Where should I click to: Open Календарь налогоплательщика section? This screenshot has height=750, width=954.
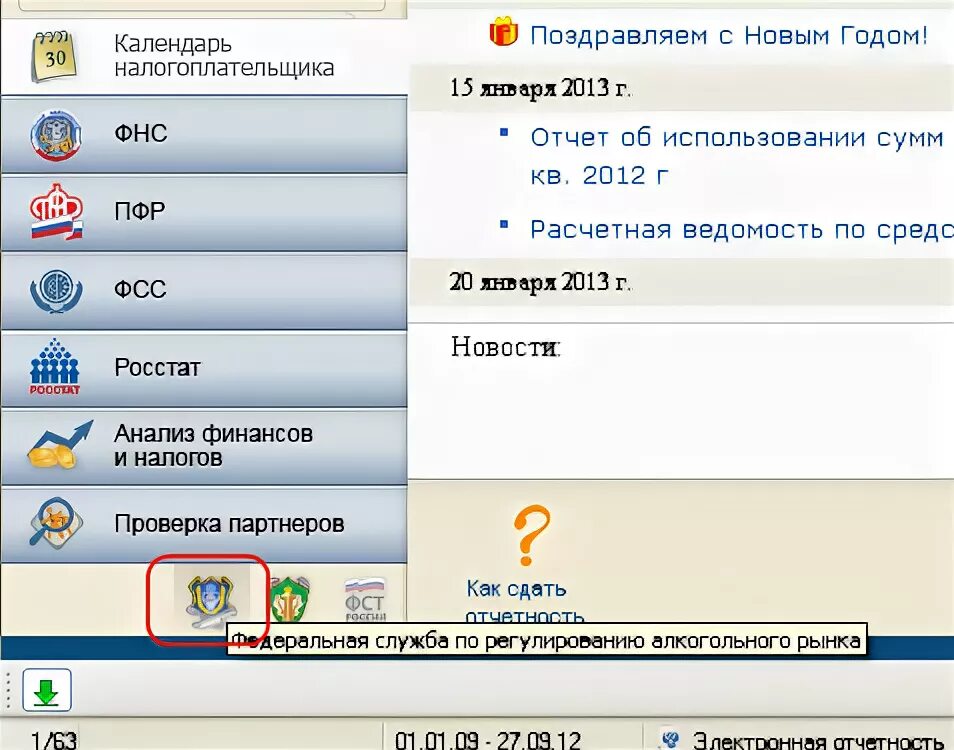coord(204,57)
